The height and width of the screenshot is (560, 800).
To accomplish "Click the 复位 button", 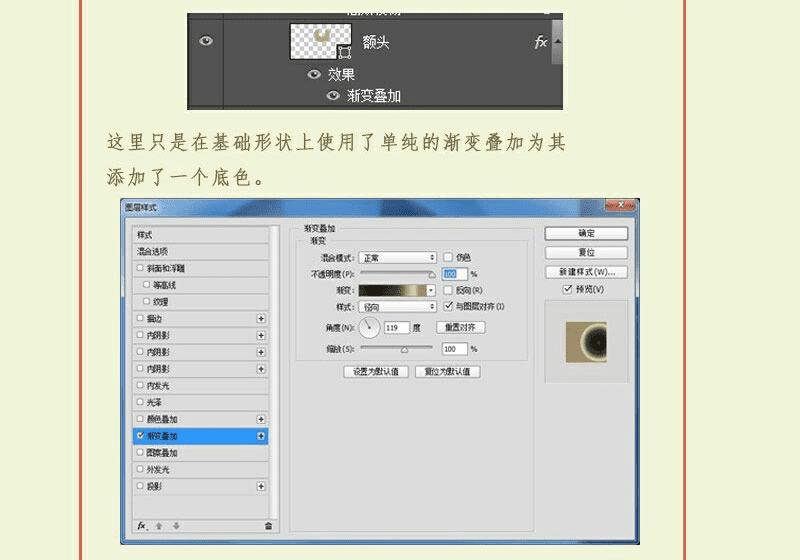I will [586, 252].
